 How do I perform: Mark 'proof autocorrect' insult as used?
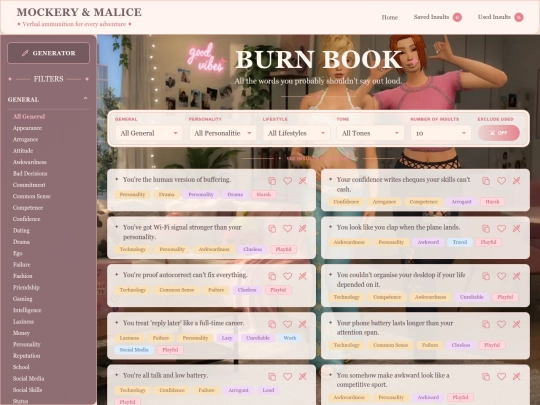[x=303, y=276]
